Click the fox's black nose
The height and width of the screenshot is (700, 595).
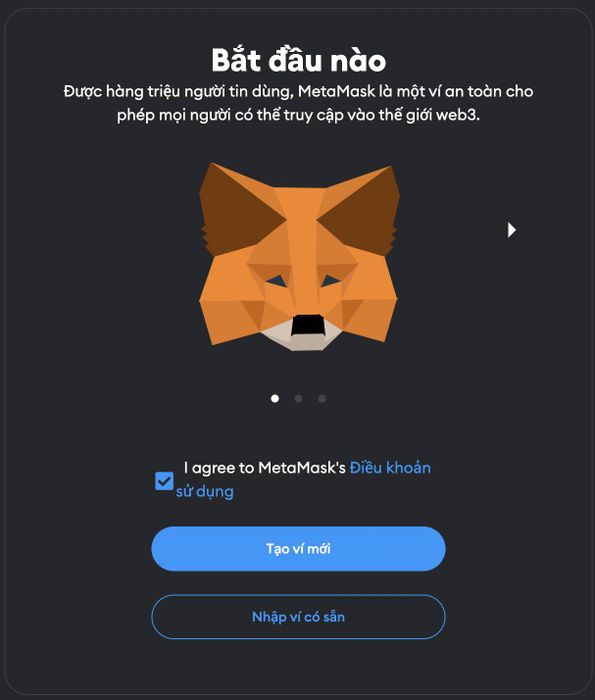307,325
